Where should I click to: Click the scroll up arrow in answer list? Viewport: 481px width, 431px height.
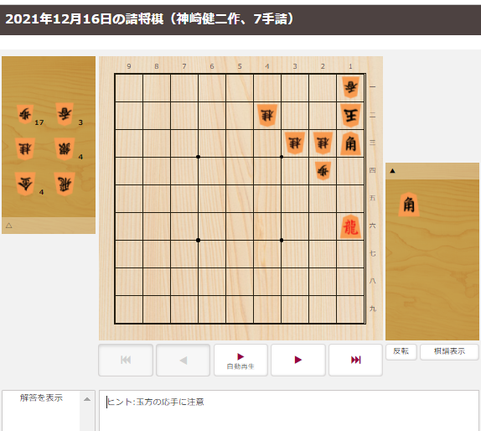click(x=87, y=399)
